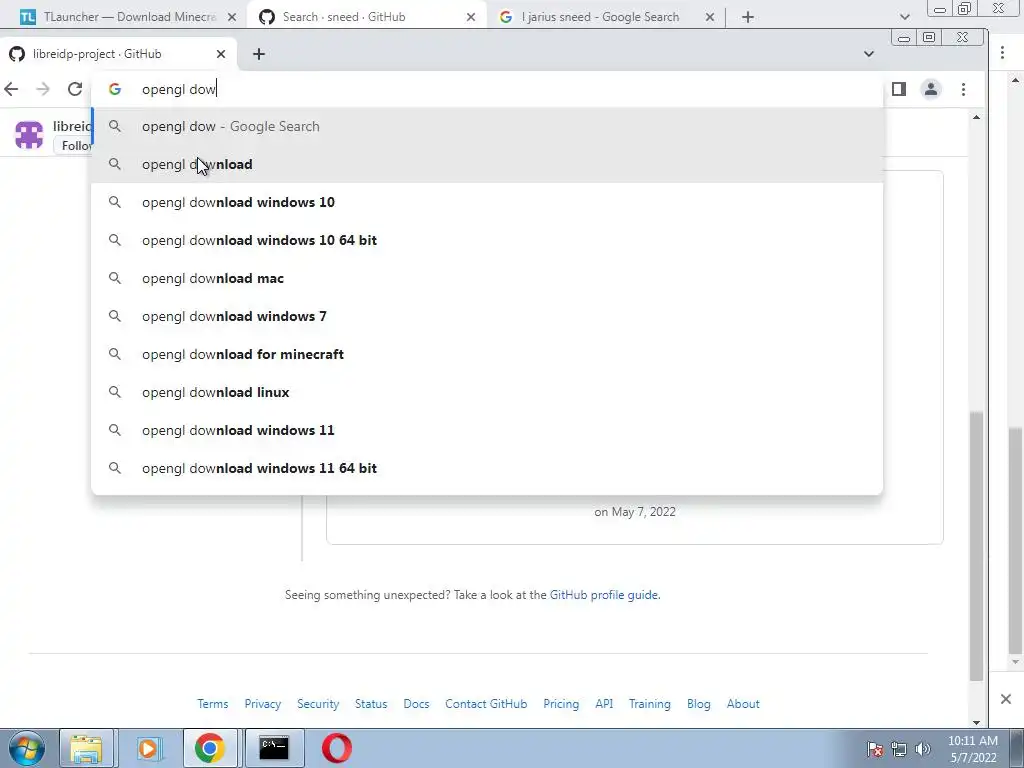Choose 'opengl download mac' suggestion
The height and width of the screenshot is (768, 1024).
487,278
